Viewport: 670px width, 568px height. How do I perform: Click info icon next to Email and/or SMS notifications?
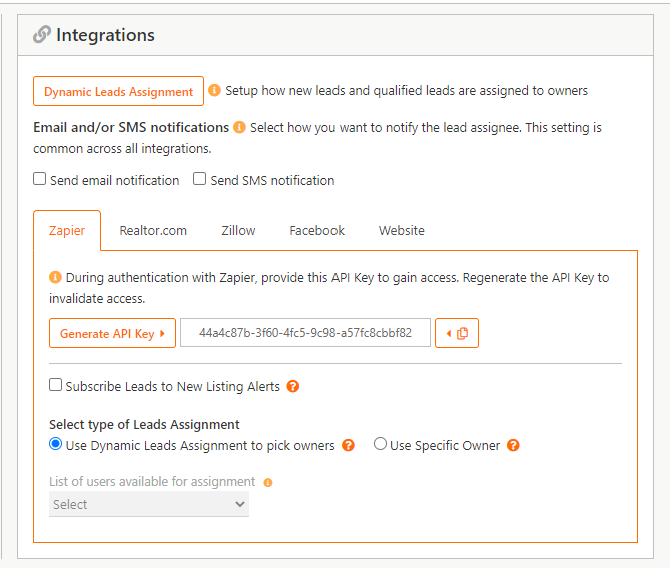tap(239, 128)
